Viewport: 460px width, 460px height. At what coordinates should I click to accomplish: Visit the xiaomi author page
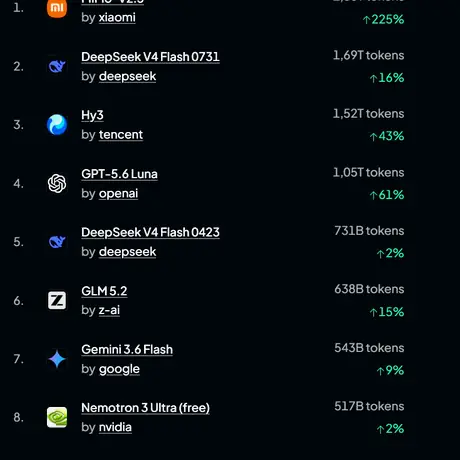point(117,17)
